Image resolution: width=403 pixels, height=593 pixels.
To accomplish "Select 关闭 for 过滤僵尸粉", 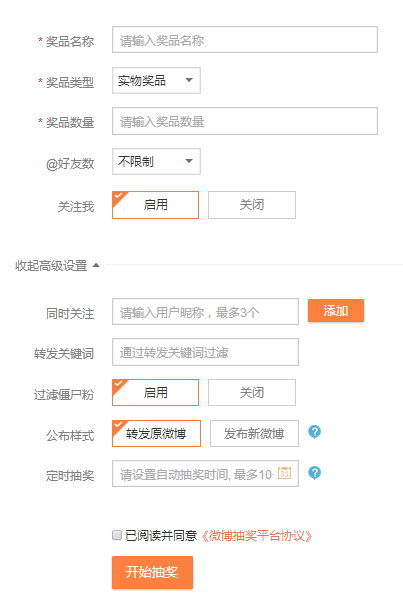I will [x=252, y=393].
